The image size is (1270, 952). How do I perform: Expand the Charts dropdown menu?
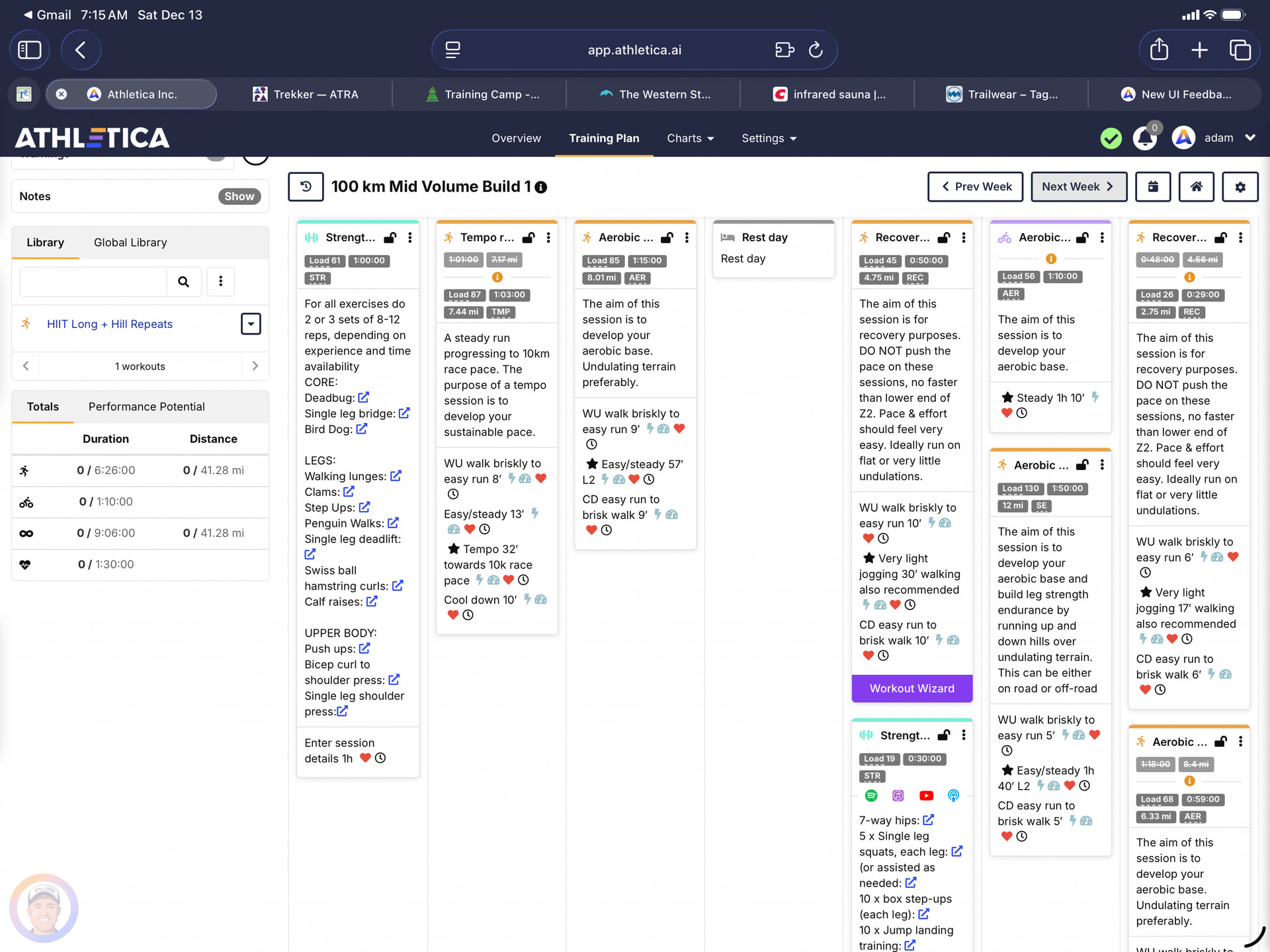tap(690, 138)
